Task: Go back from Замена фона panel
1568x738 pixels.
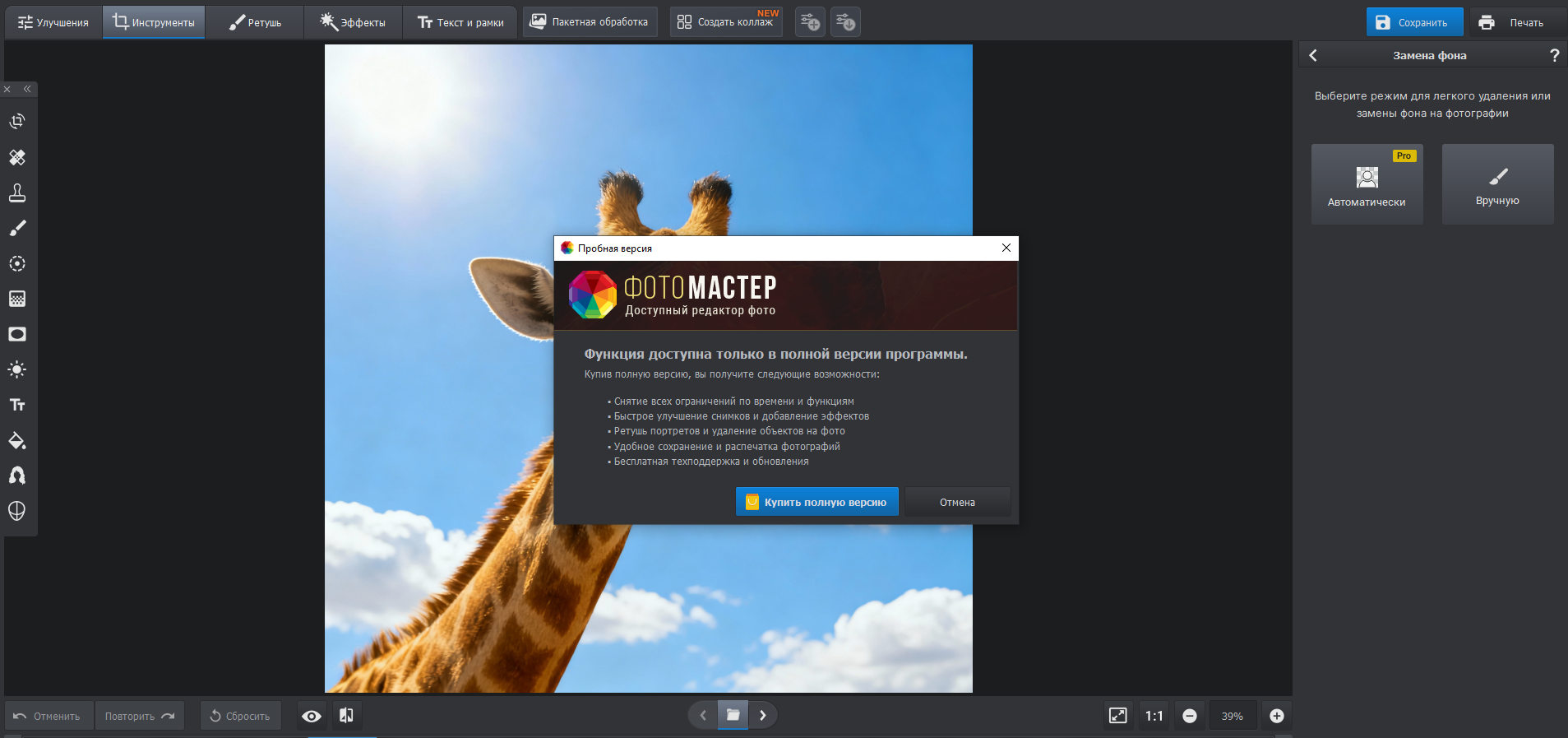Action: coord(1313,55)
